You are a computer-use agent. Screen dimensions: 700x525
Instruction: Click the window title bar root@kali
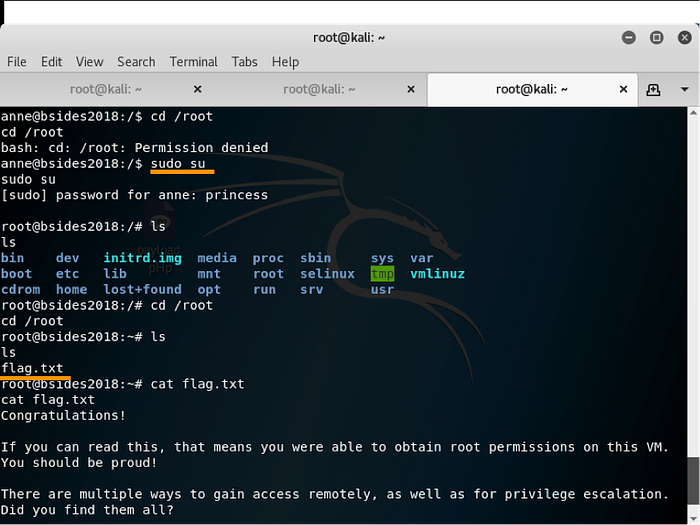point(349,37)
